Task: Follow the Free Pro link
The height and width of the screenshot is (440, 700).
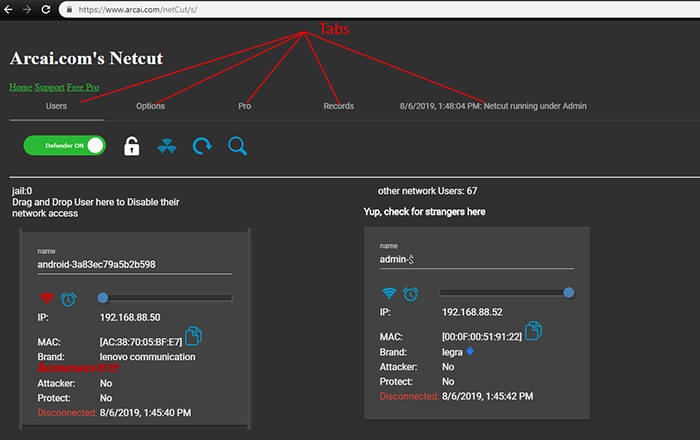Action: tap(83, 87)
